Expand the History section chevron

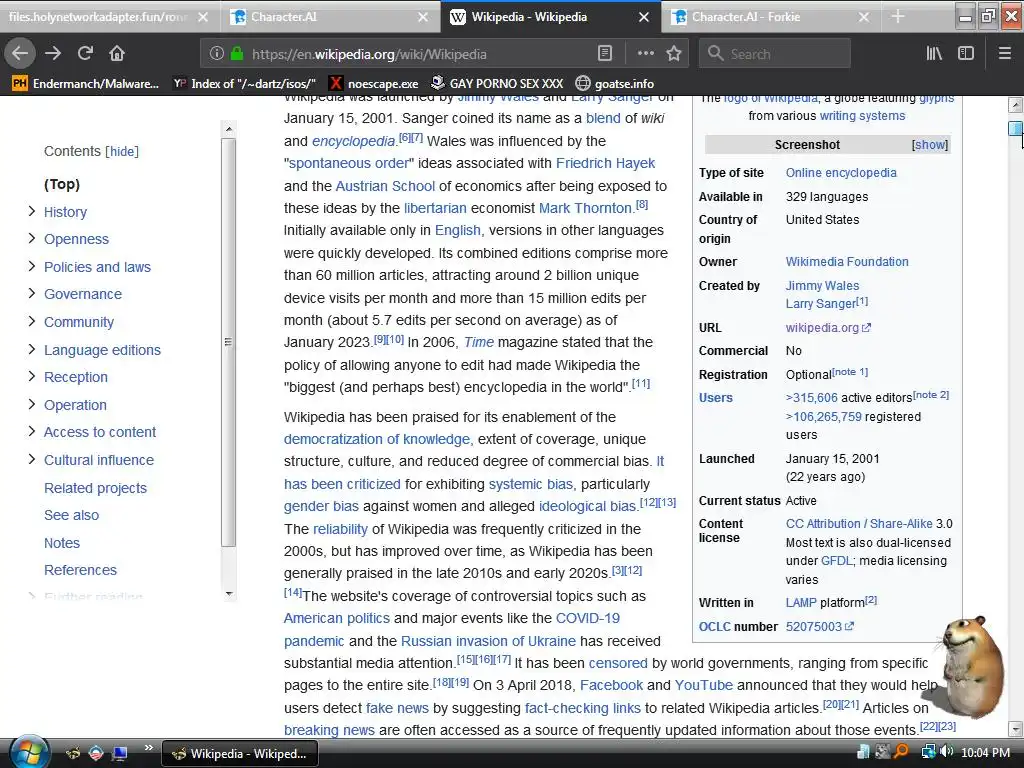click(31, 211)
